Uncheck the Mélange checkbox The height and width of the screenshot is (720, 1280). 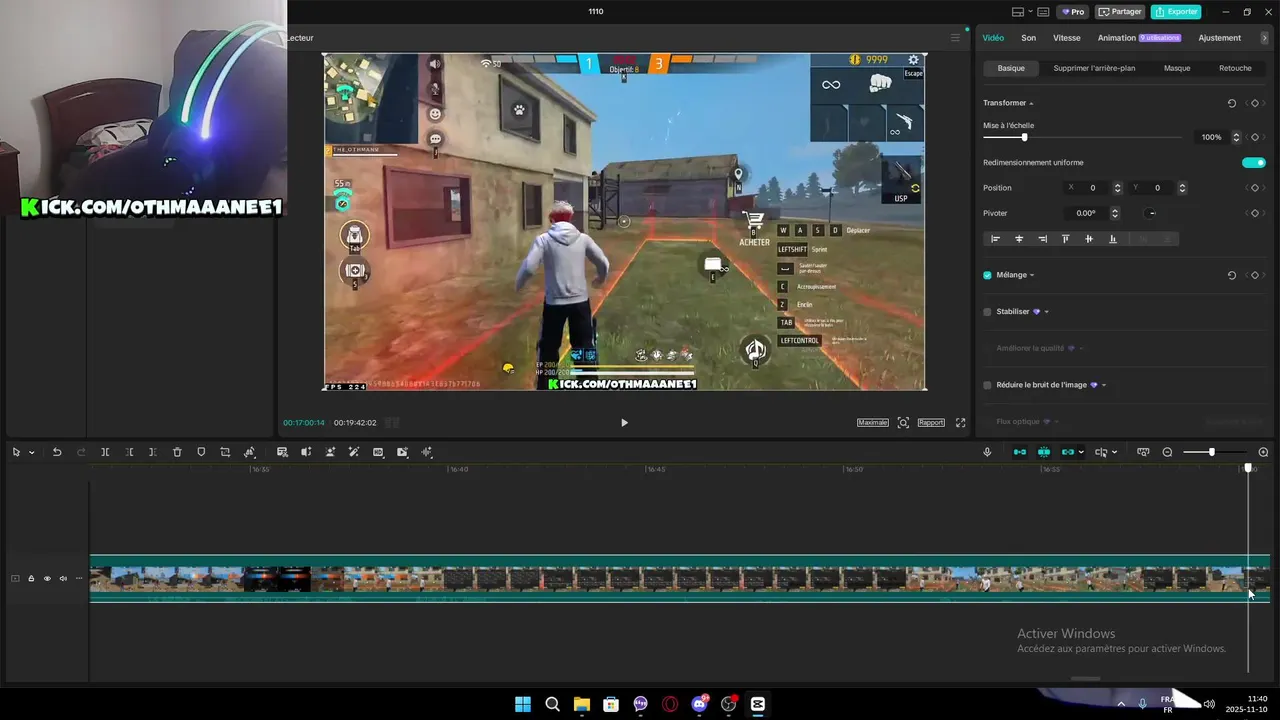click(987, 275)
